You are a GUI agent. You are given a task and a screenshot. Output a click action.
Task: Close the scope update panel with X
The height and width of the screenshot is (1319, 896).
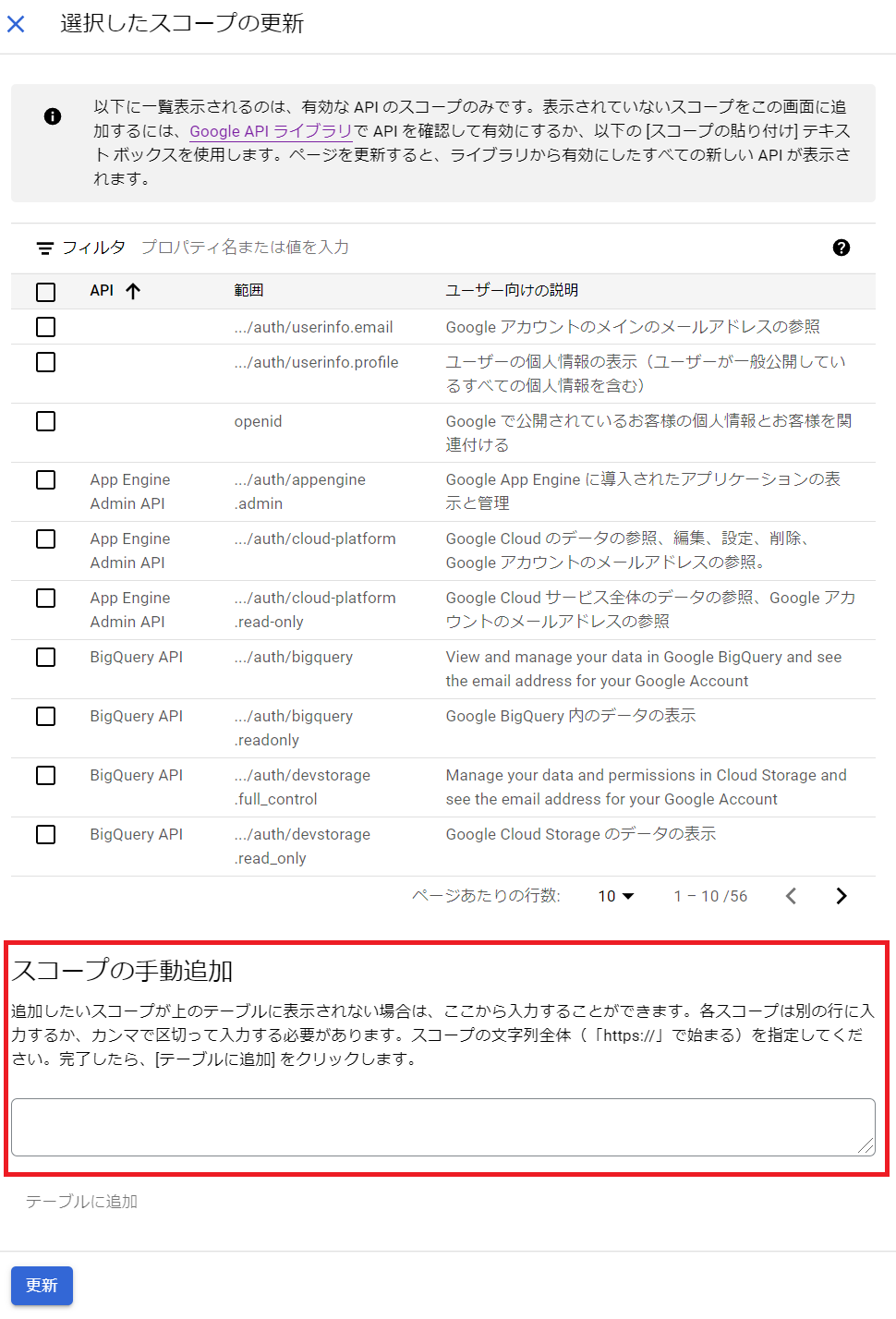pos(16,24)
